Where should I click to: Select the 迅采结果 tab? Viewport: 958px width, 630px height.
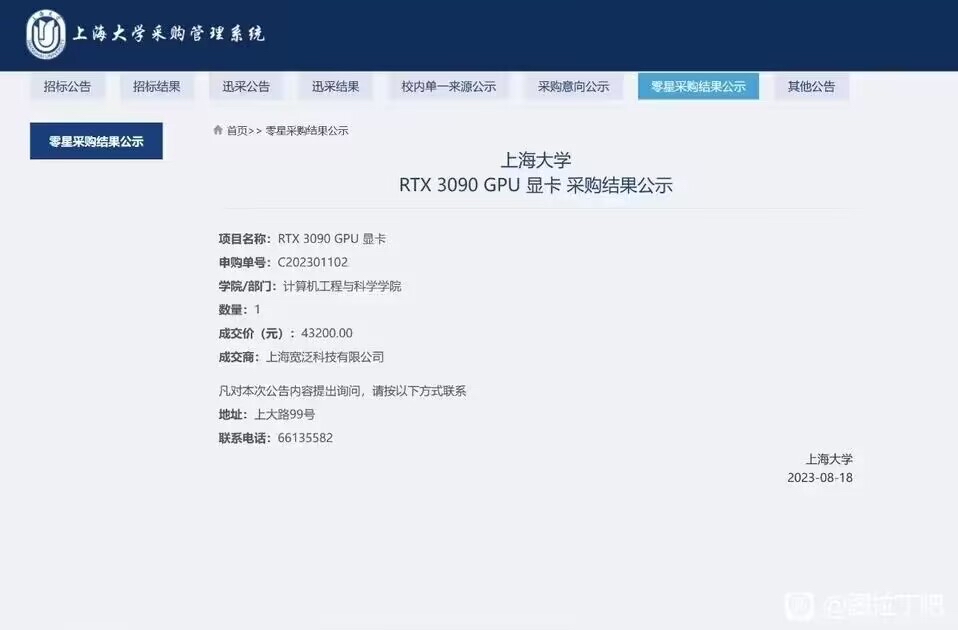point(335,86)
